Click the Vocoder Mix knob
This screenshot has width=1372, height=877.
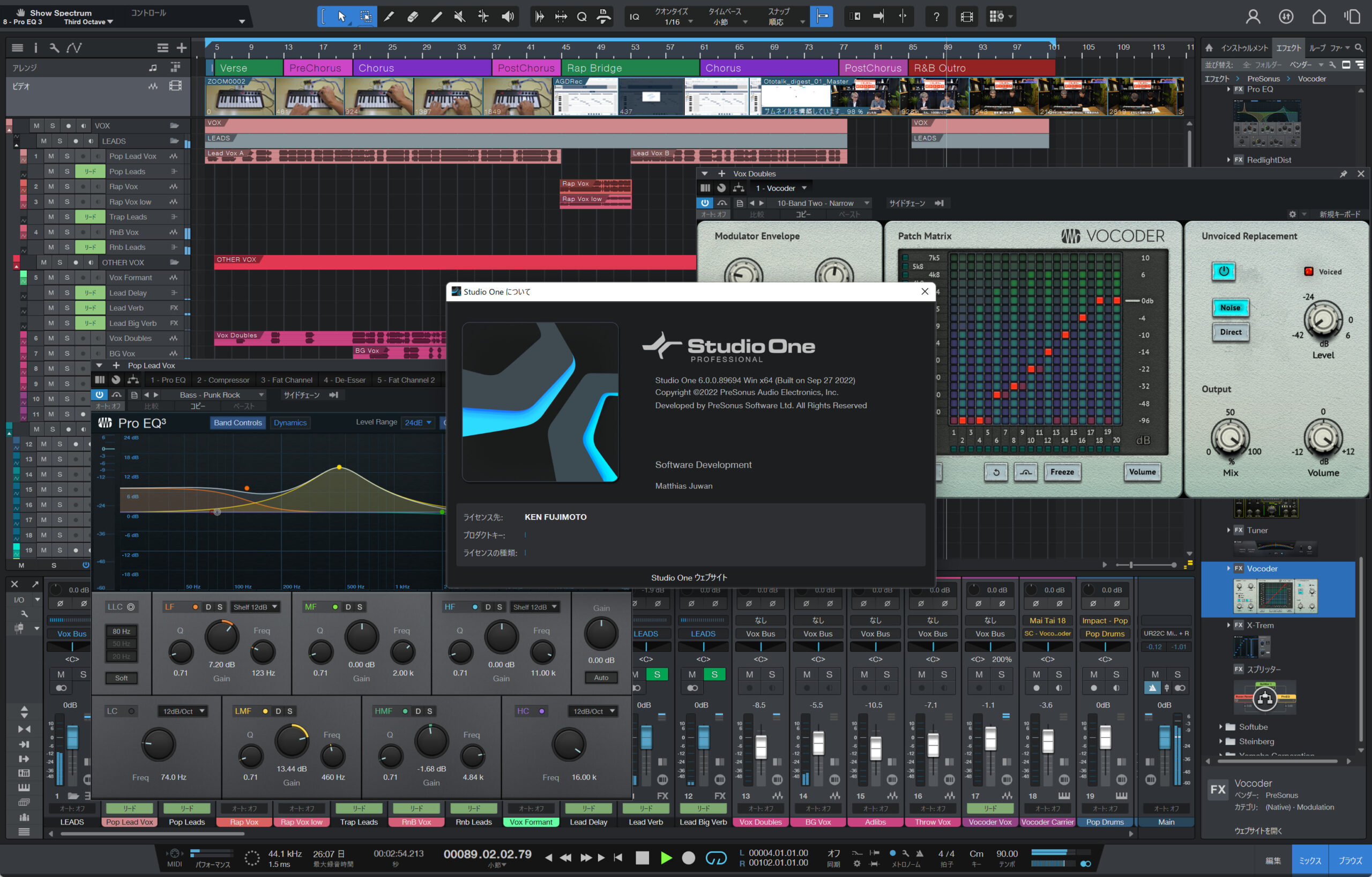coord(1229,437)
